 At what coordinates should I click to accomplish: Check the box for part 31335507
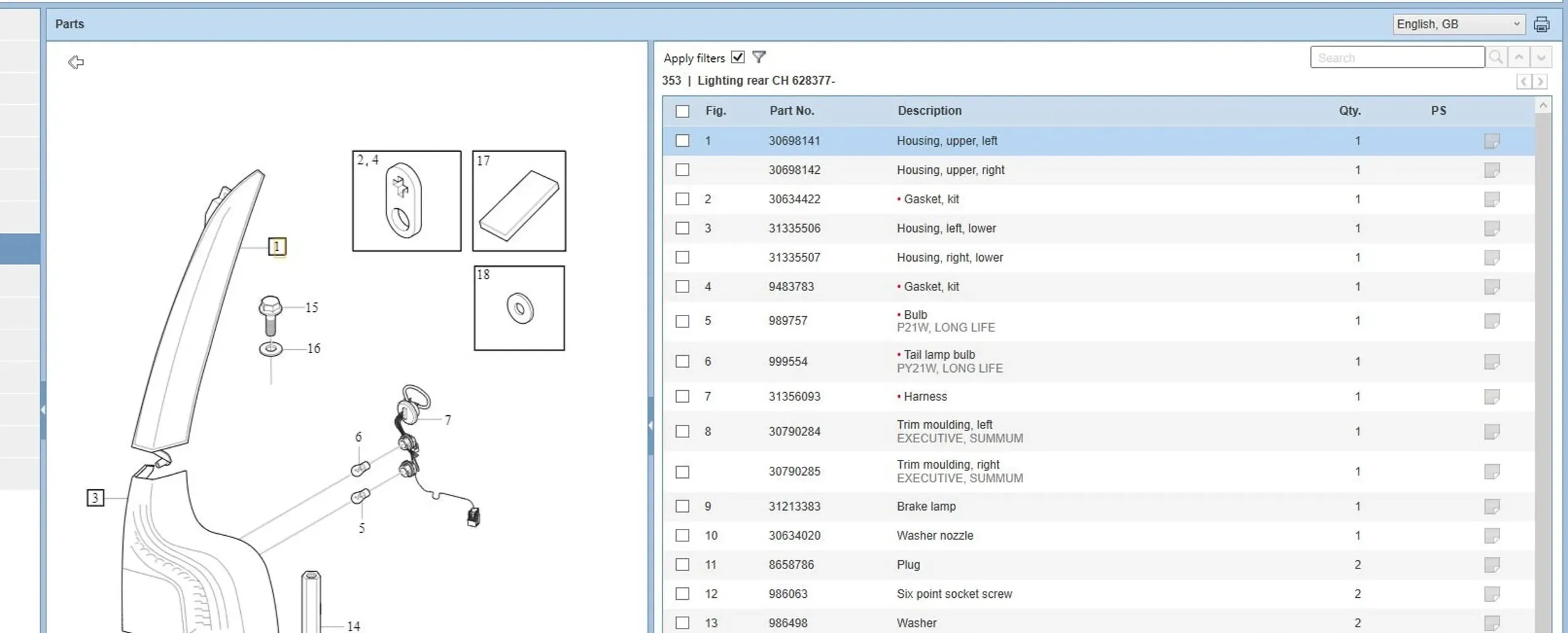(682, 257)
